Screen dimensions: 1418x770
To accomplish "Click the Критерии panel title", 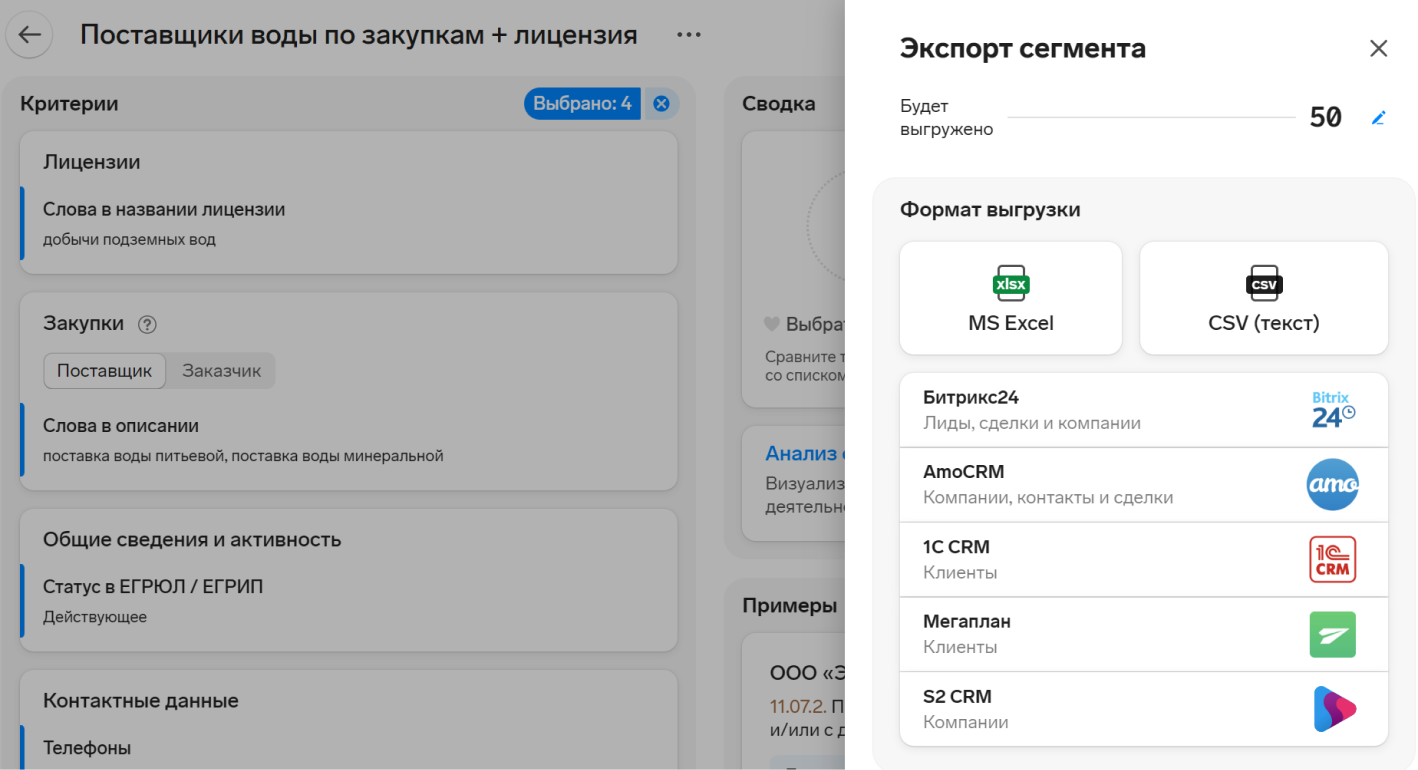I will coord(69,103).
